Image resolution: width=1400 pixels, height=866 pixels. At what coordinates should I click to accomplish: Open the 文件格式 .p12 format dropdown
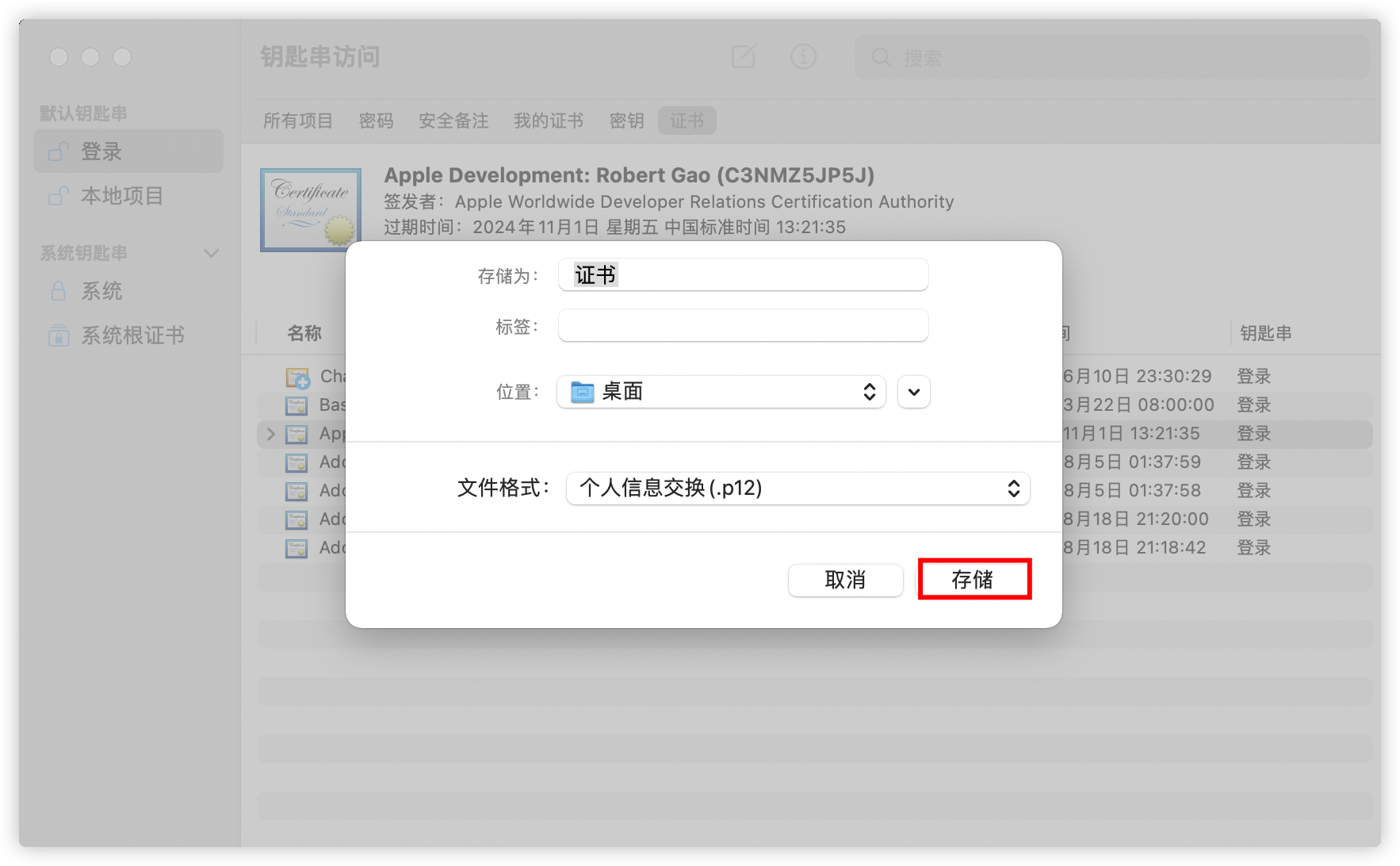pyautogui.click(x=798, y=489)
